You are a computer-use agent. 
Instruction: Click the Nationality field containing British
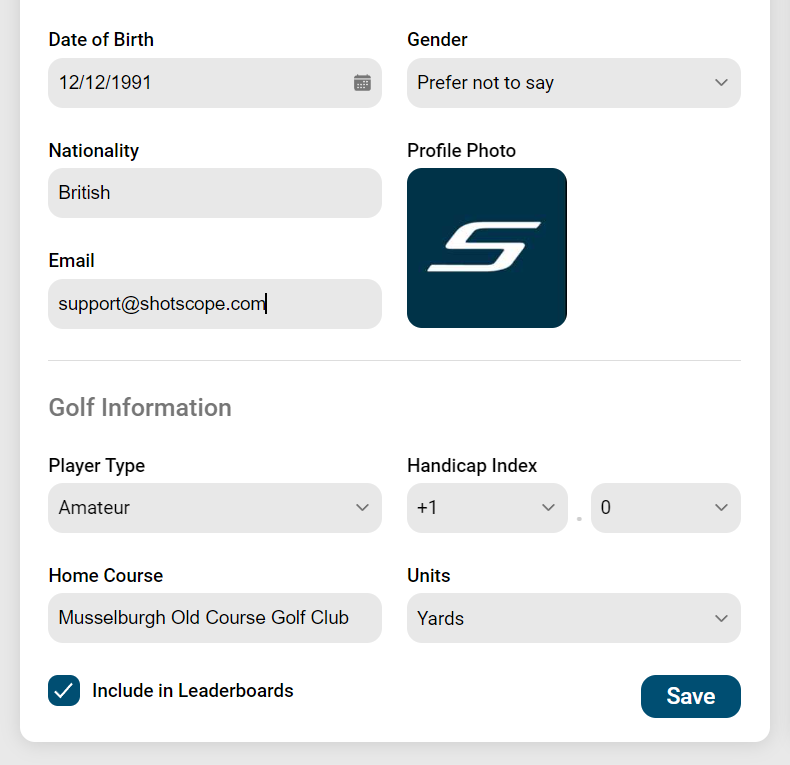(x=215, y=193)
